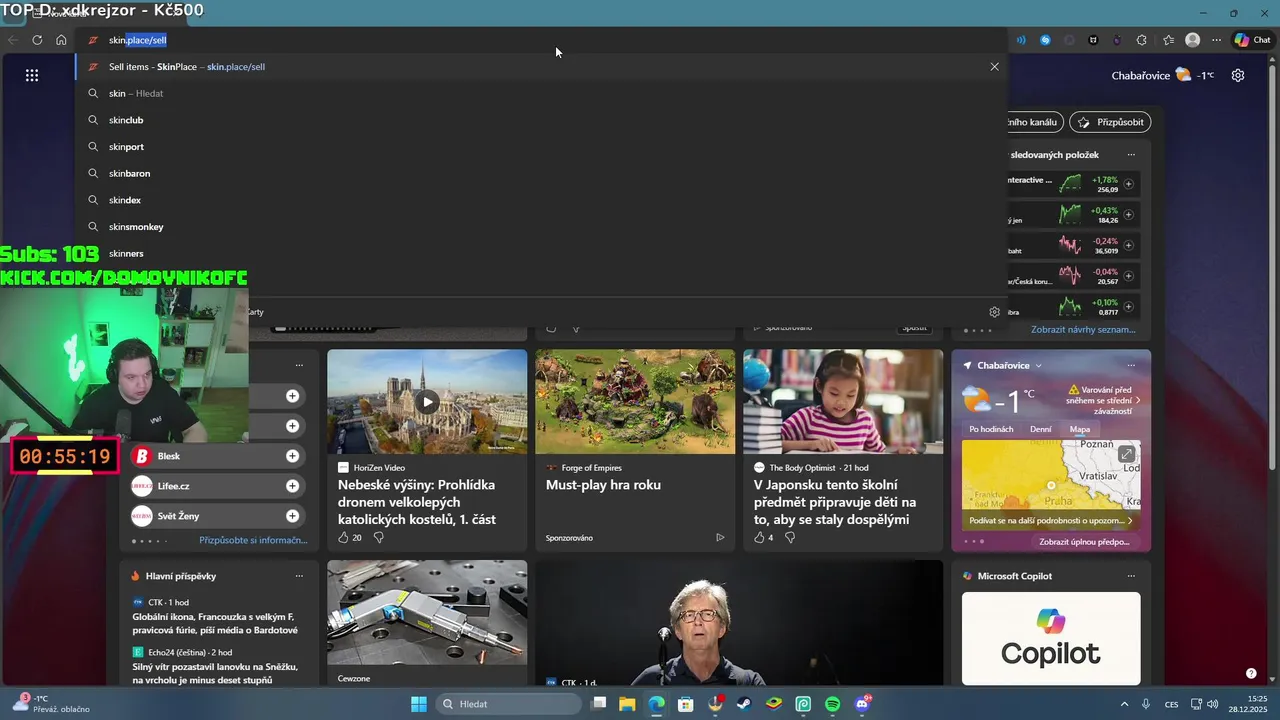Open Chabařovice weather in the header
The image size is (1280, 720).
tap(1162, 75)
